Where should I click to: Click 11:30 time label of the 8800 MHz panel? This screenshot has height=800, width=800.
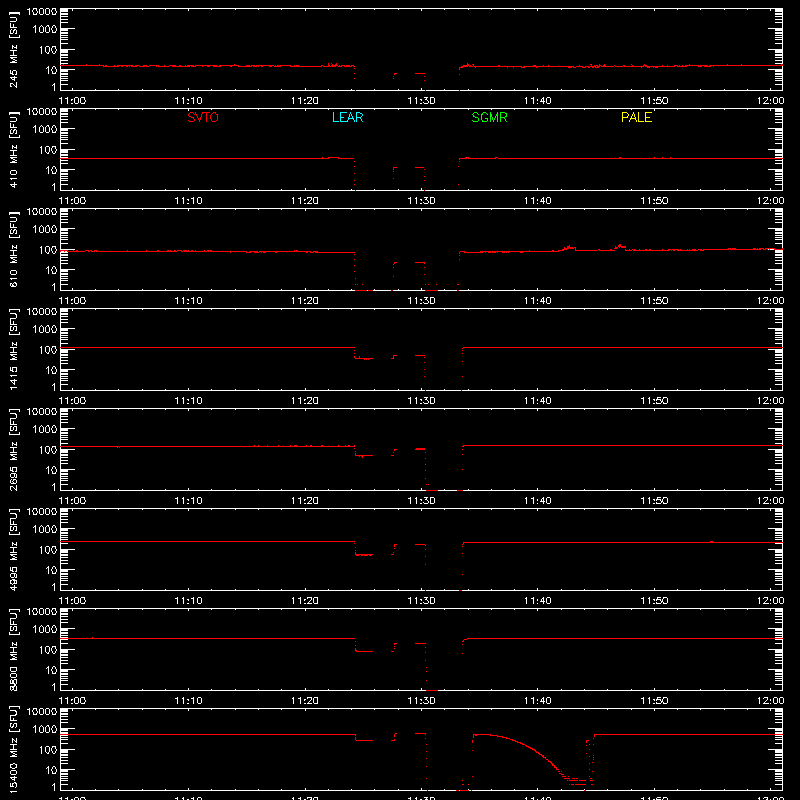421,701
